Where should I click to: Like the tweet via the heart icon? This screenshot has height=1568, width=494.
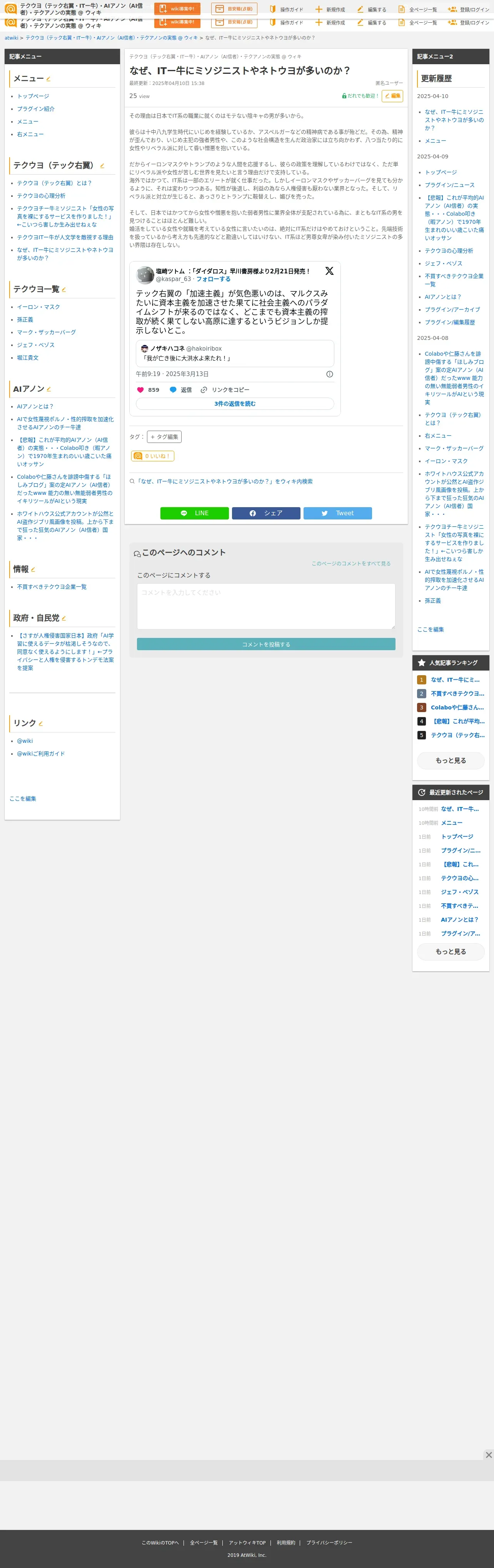140,390
